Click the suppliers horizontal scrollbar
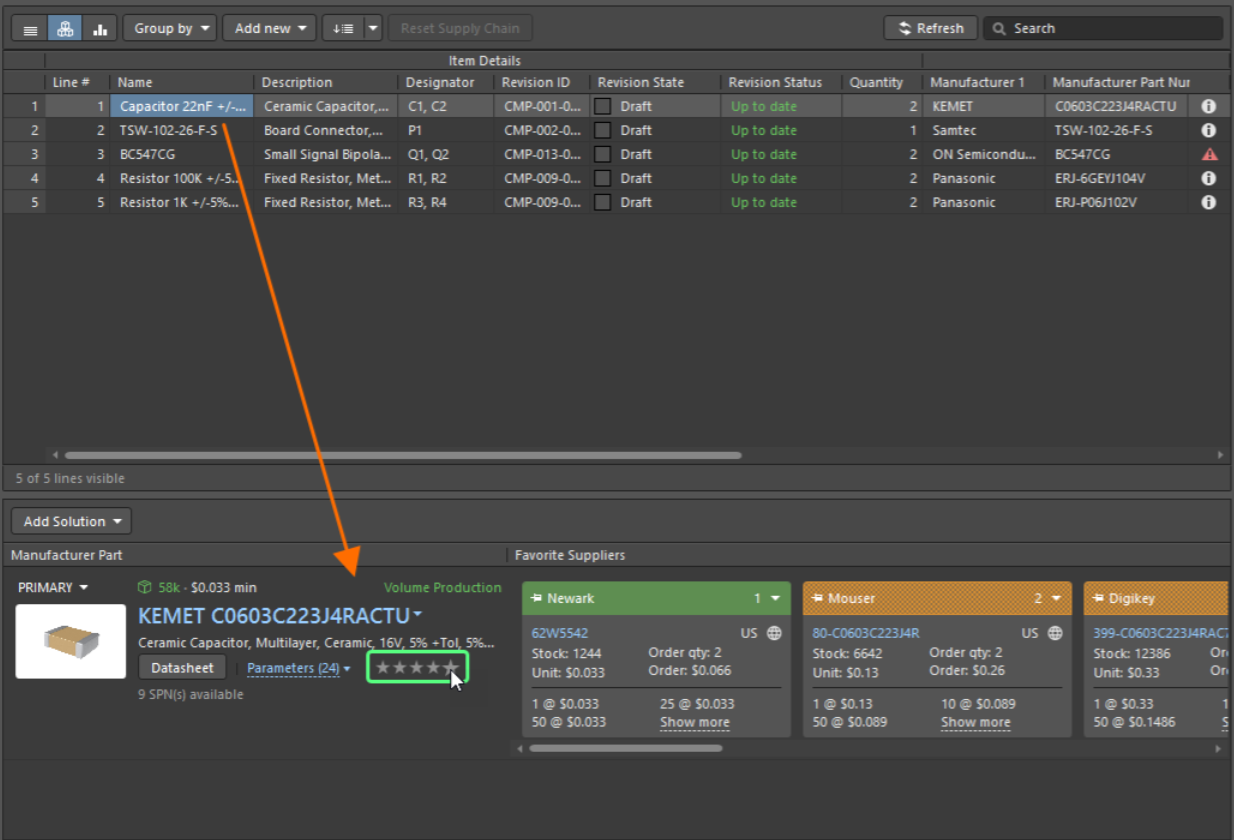The width and height of the screenshot is (1234, 840). coord(626,748)
